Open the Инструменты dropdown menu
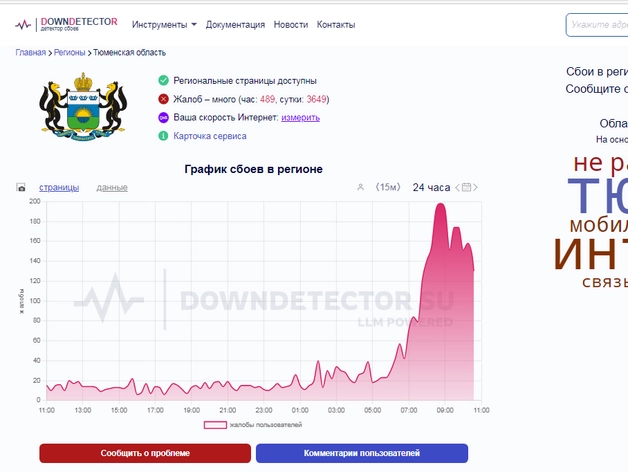Screen dimensions: 628x472 [164, 25]
